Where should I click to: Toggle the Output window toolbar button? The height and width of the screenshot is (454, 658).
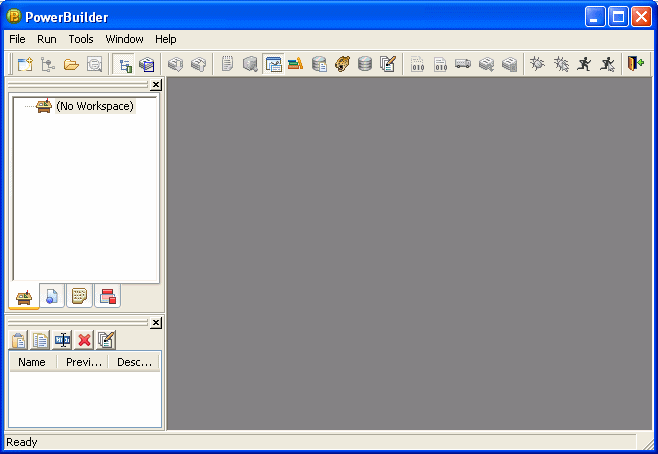pos(147,64)
